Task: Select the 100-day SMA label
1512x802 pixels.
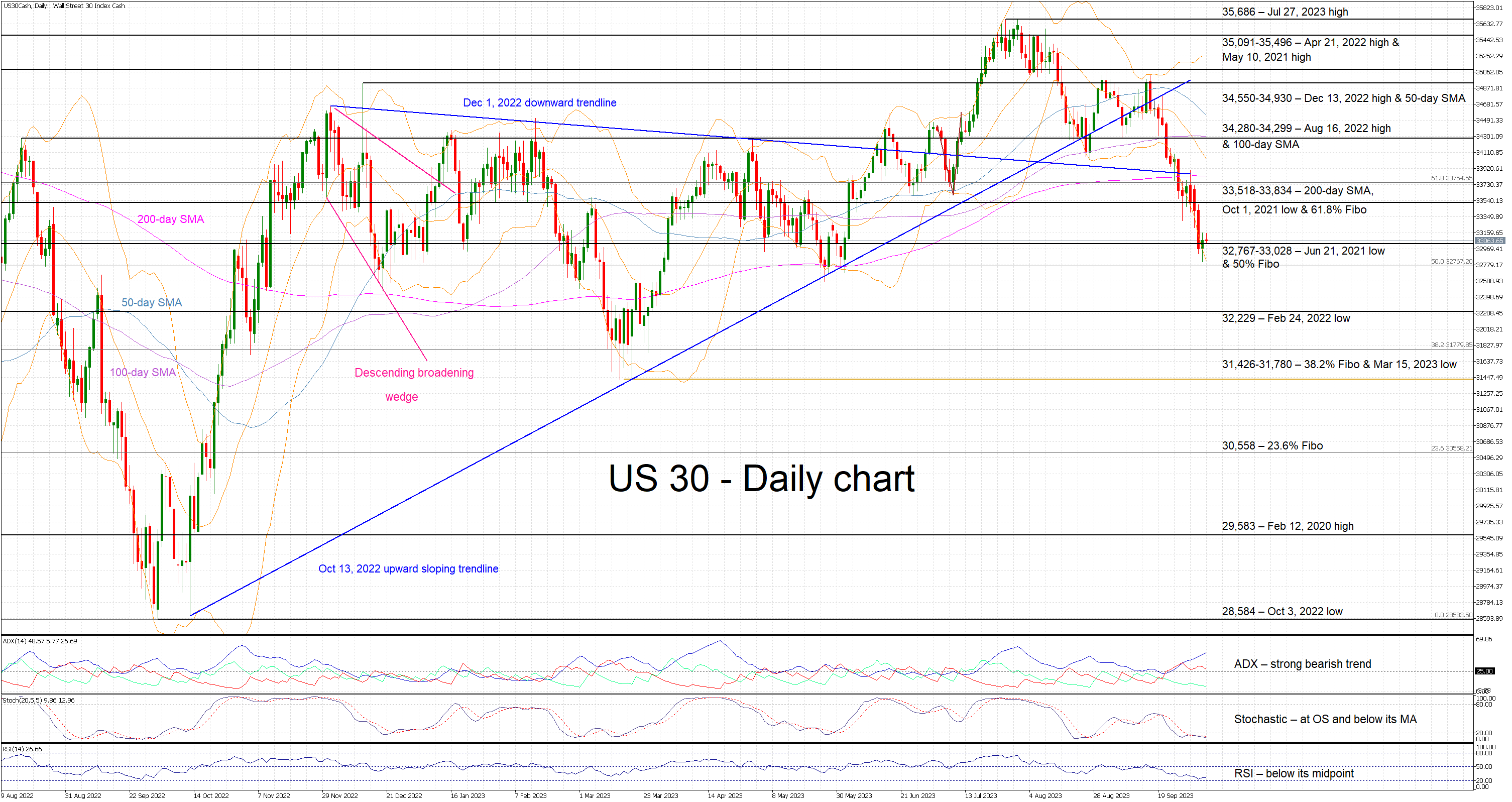Action: pyautogui.click(x=143, y=372)
